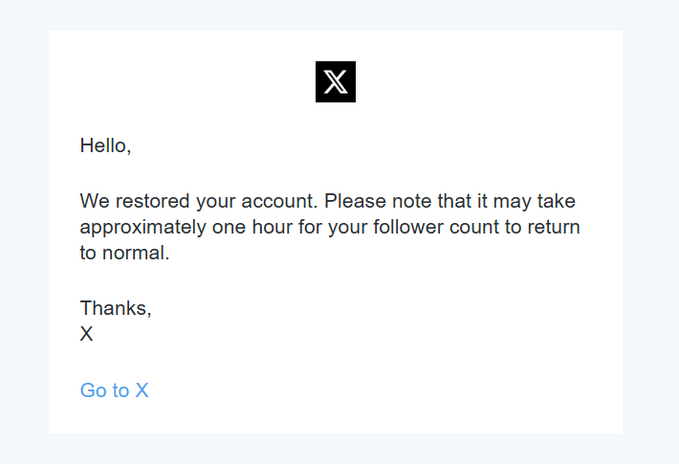Screen dimensions: 679x467
Task: Click the word that in first line
Action: click(x=454, y=201)
